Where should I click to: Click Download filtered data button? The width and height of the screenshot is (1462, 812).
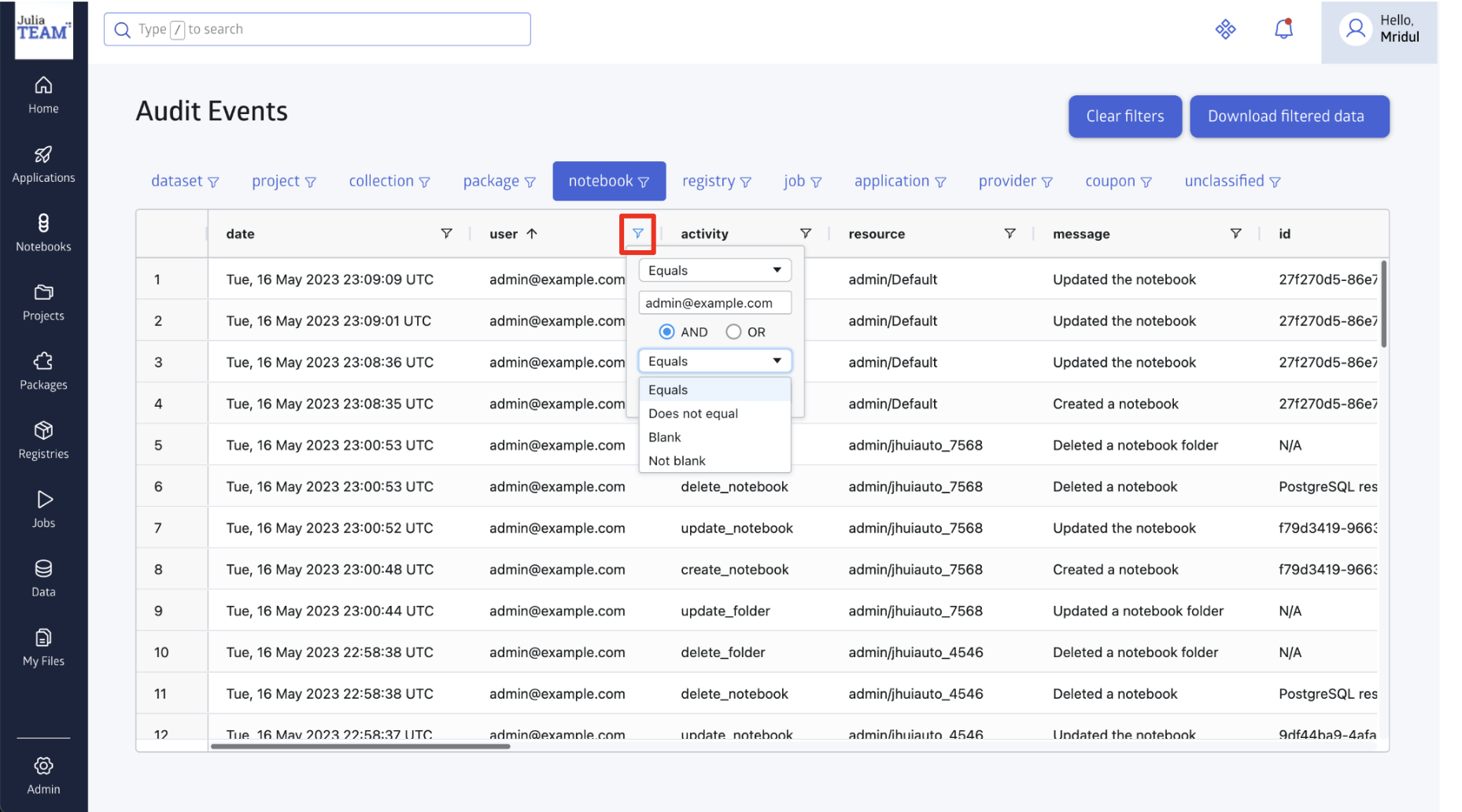[1289, 116]
